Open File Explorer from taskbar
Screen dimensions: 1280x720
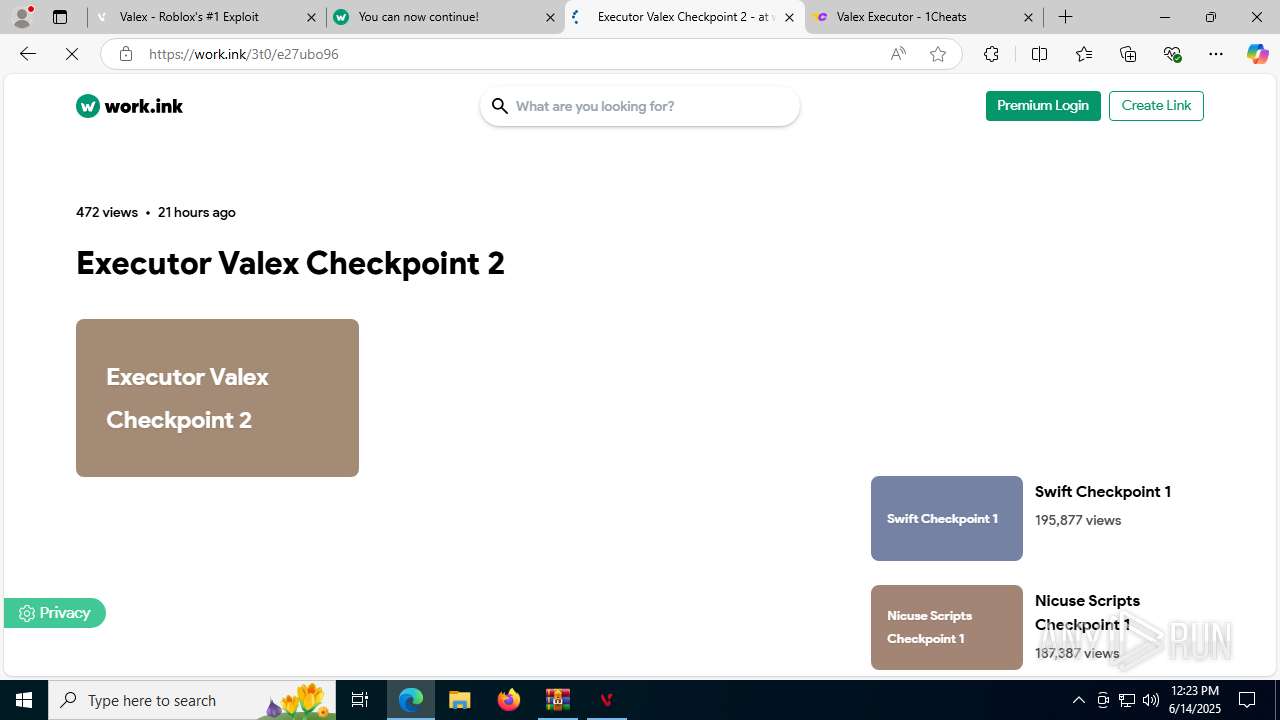pyautogui.click(x=460, y=700)
